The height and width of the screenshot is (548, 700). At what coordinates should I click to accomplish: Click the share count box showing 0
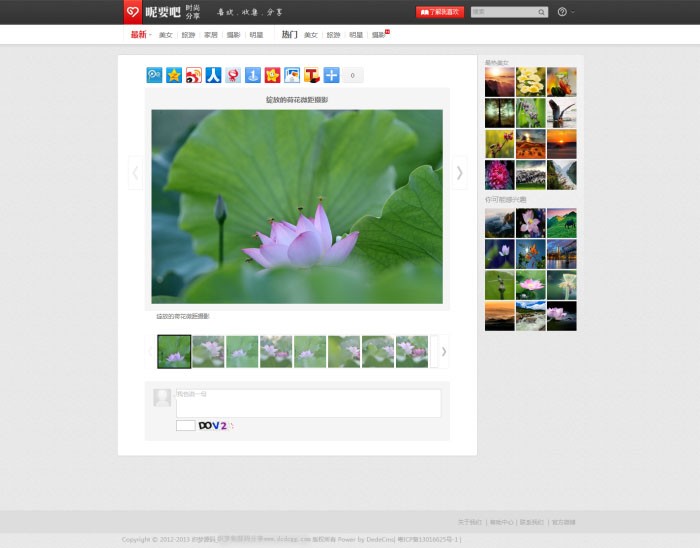point(353,75)
